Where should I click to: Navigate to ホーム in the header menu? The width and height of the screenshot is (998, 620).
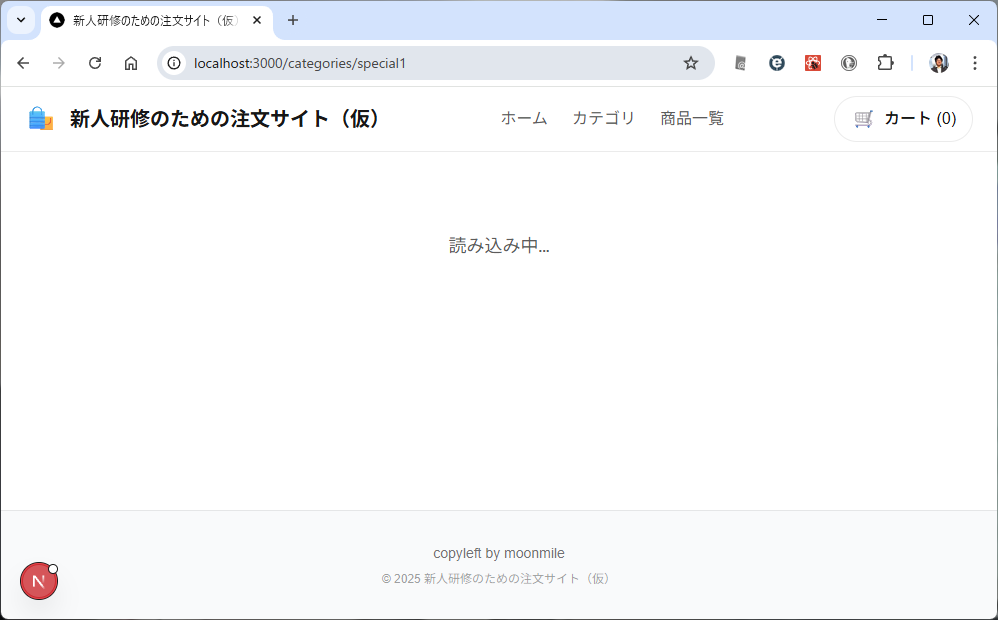(x=524, y=118)
